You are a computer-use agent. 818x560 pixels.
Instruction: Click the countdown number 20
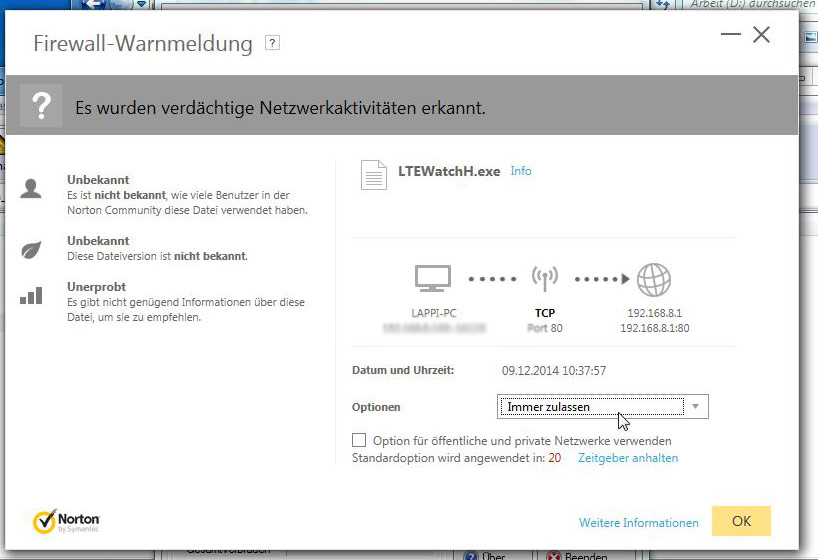click(555, 458)
